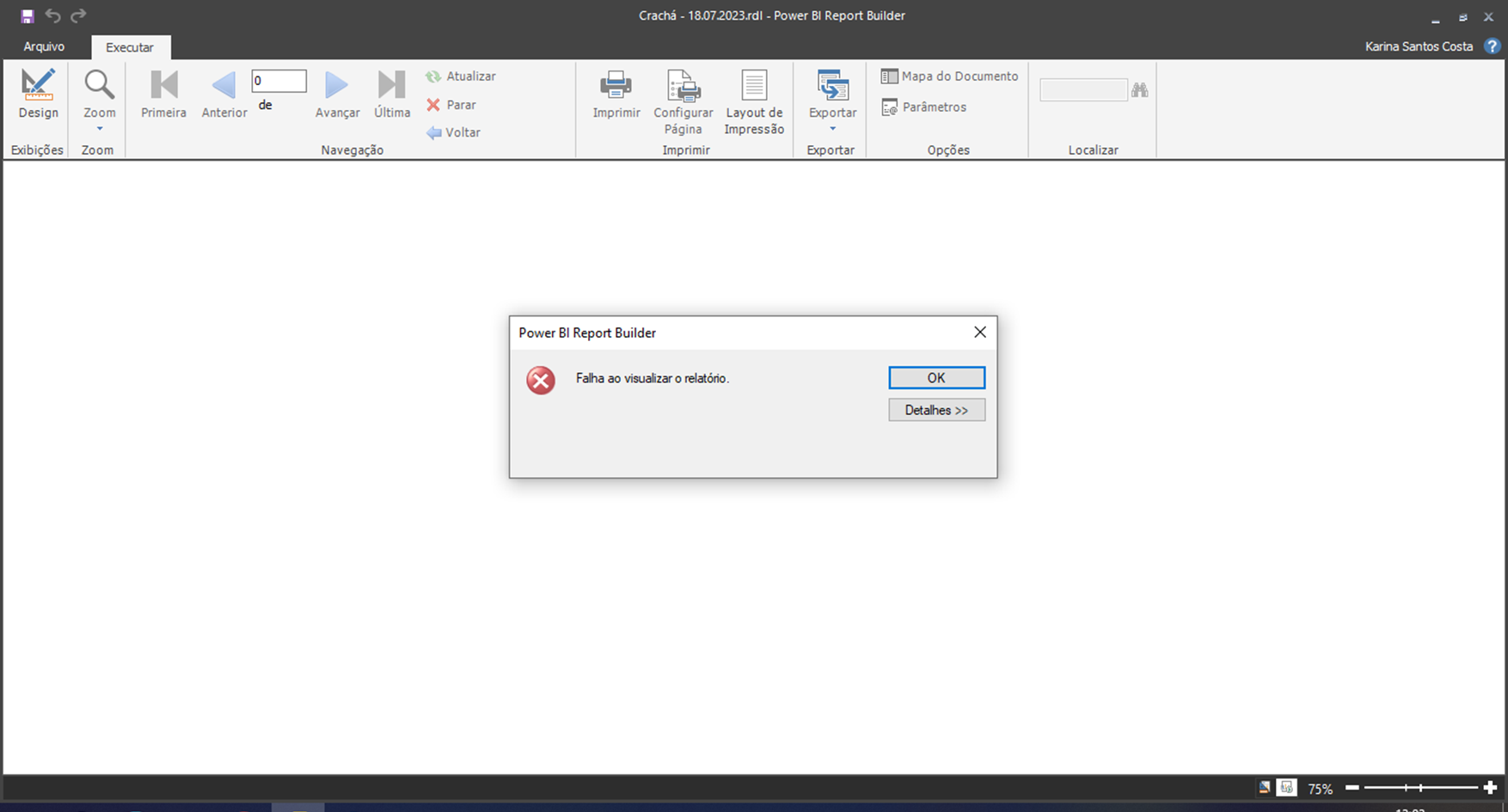The height and width of the screenshot is (812, 1508).
Task: Open help with question mark icon
Action: [1493, 46]
